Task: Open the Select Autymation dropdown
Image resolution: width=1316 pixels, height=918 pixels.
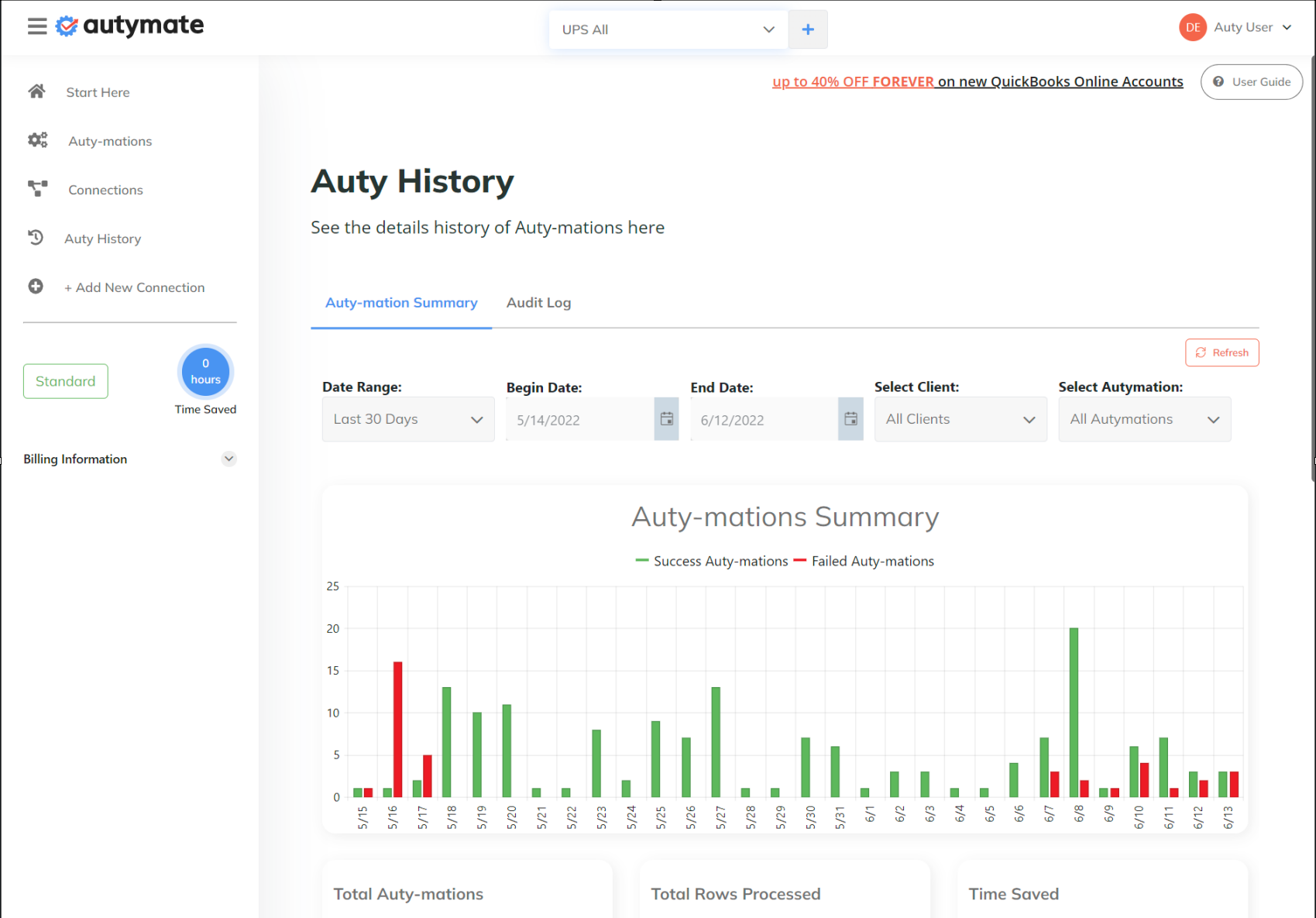Action: click(x=1144, y=419)
